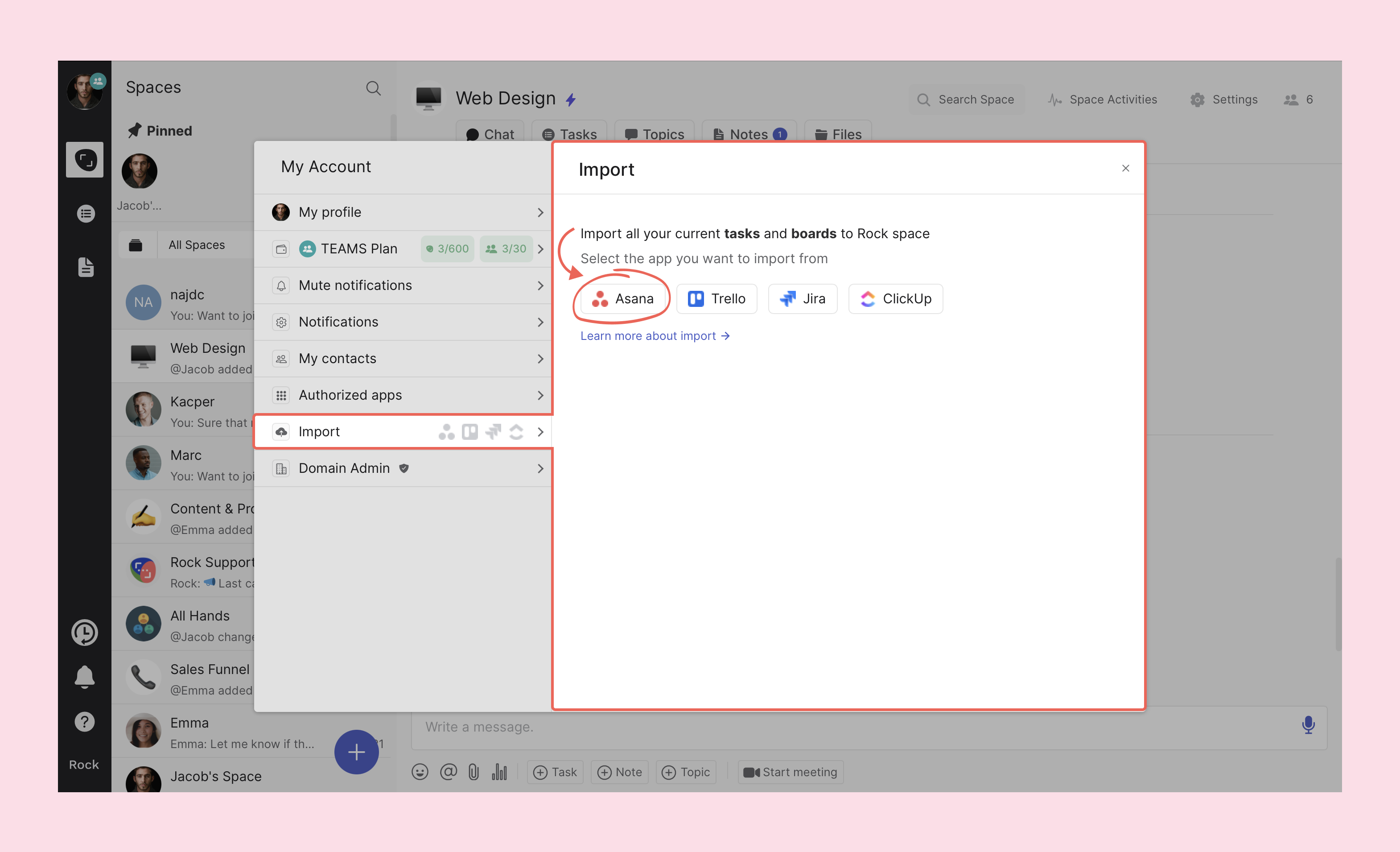Click the bell notifications sidebar icon
Screen dimensions: 1400x852
85,677
